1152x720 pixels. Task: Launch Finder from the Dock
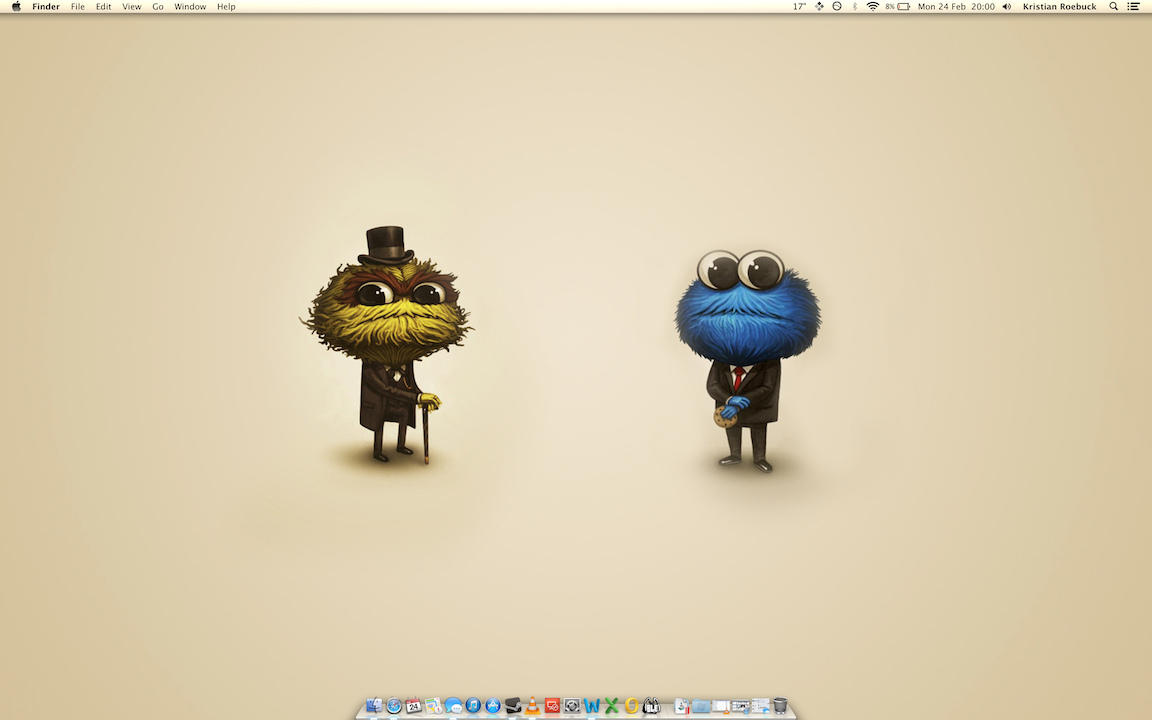375,705
